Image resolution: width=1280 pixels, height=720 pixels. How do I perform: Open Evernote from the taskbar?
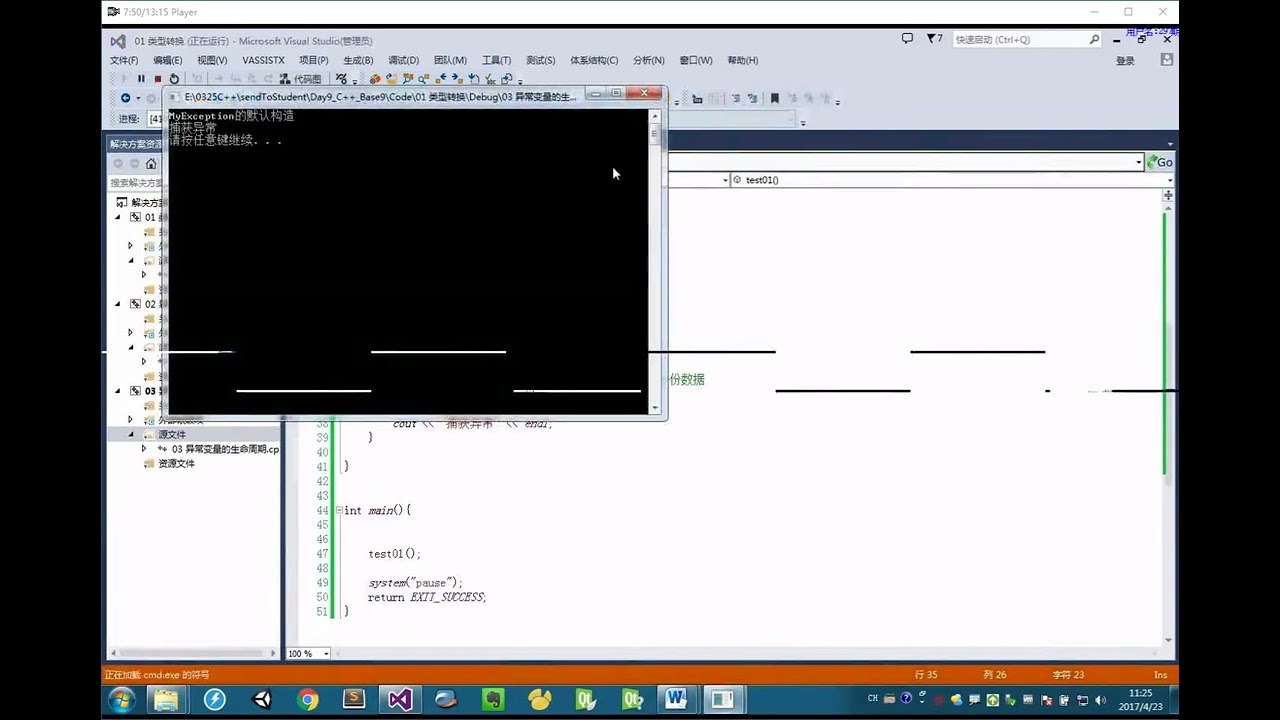point(492,699)
